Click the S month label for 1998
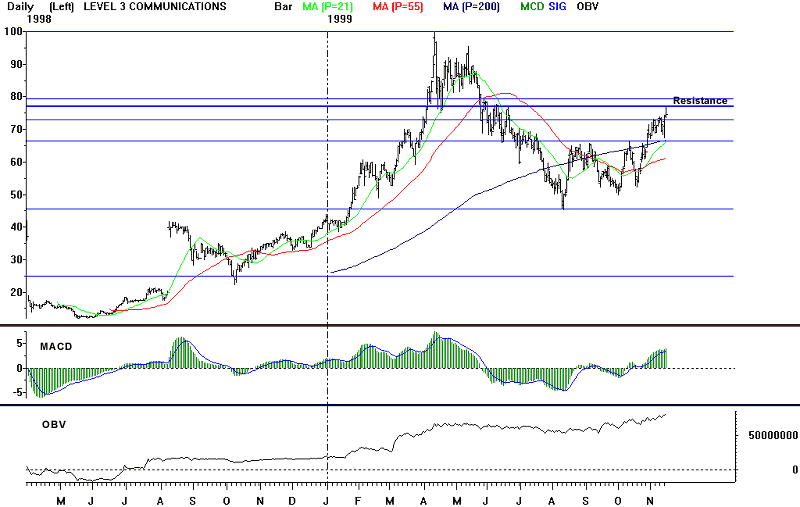Image resolution: width=800 pixels, height=507 pixels. tap(192, 501)
